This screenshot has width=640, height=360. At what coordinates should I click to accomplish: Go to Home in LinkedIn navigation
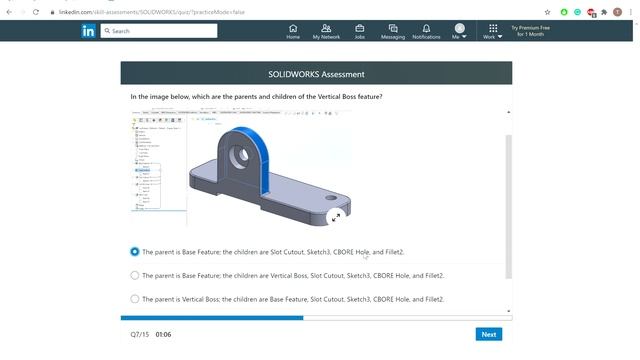[293, 31]
